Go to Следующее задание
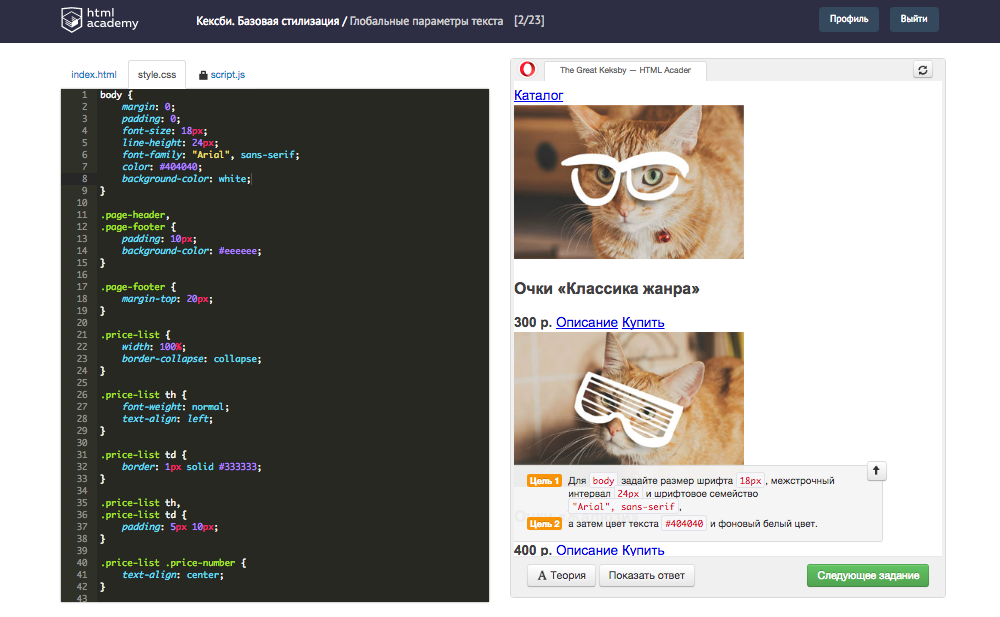Image resolution: width=1000 pixels, height=617 pixels. 868,576
